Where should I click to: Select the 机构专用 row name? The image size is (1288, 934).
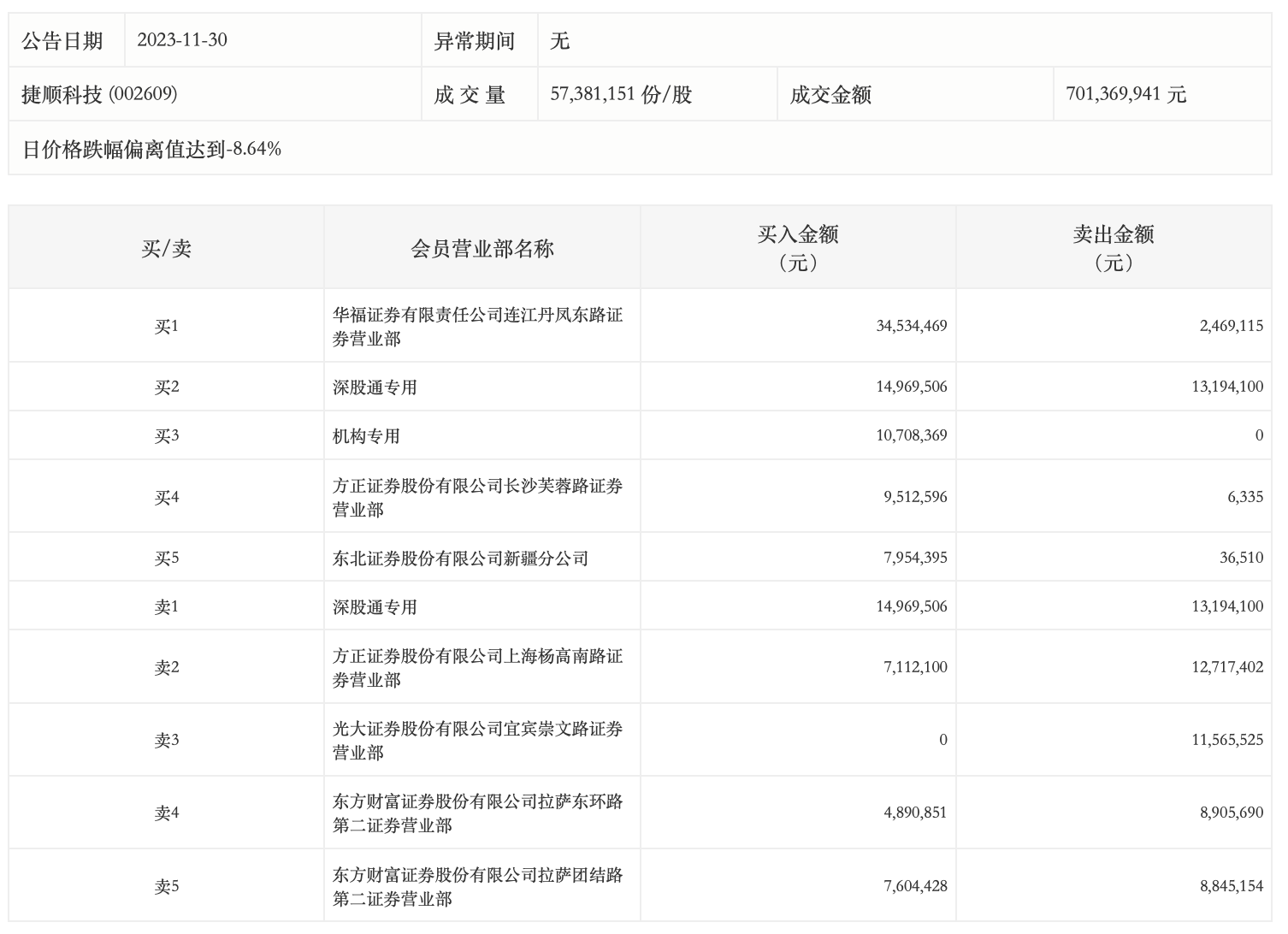pos(366,436)
